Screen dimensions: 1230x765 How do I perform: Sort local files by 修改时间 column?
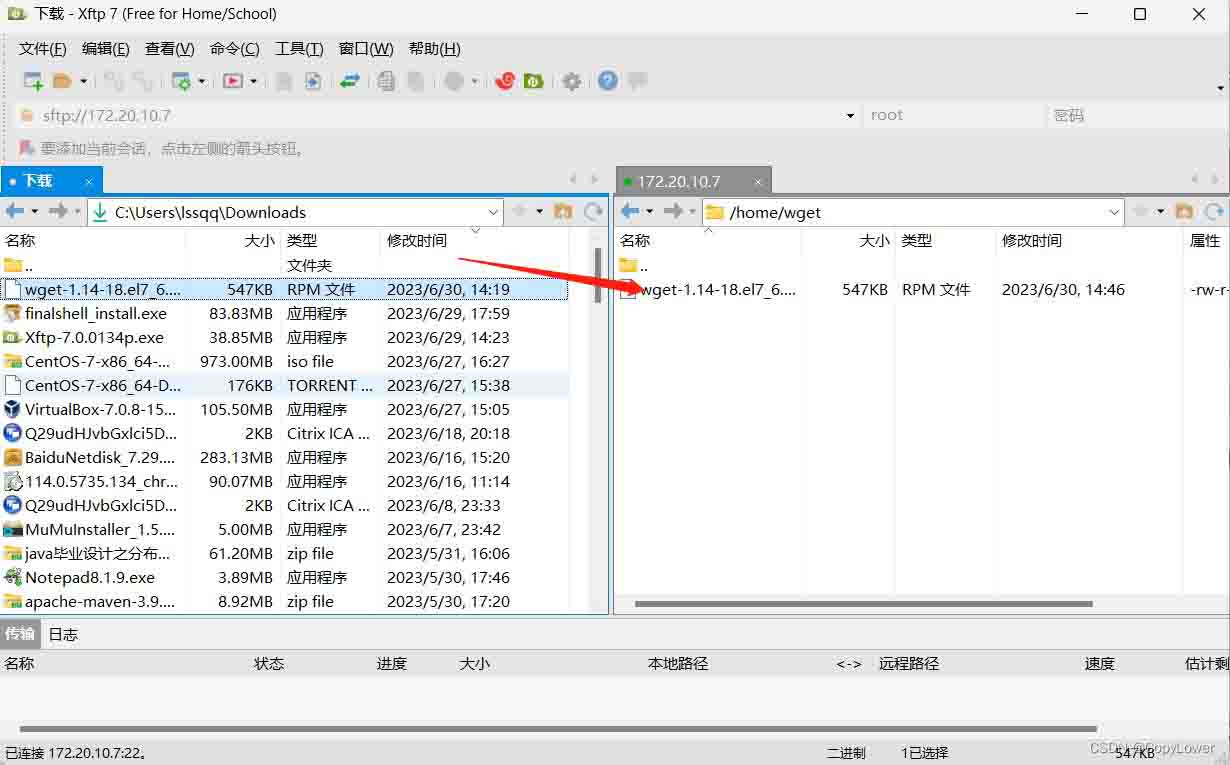click(417, 240)
